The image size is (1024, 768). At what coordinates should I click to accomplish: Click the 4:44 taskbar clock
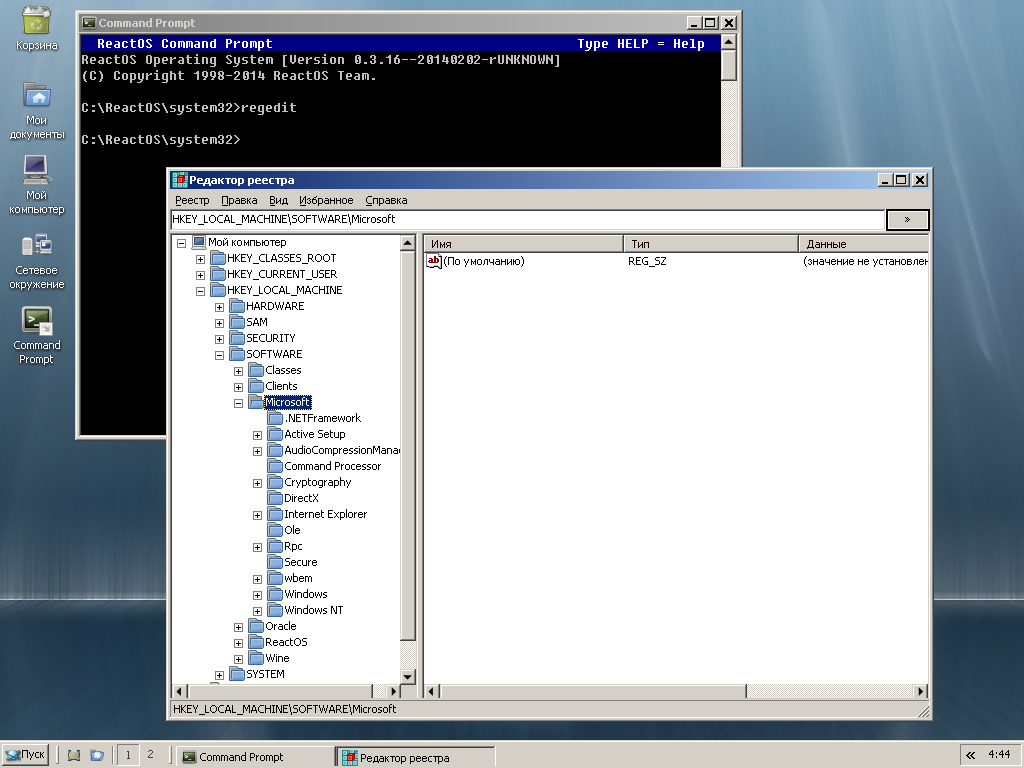999,754
